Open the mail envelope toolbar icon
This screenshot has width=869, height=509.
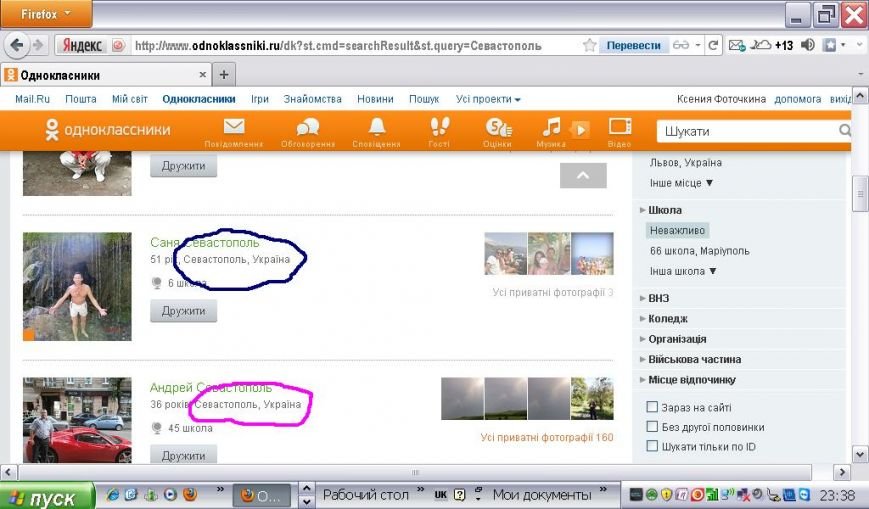coord(737,45)
